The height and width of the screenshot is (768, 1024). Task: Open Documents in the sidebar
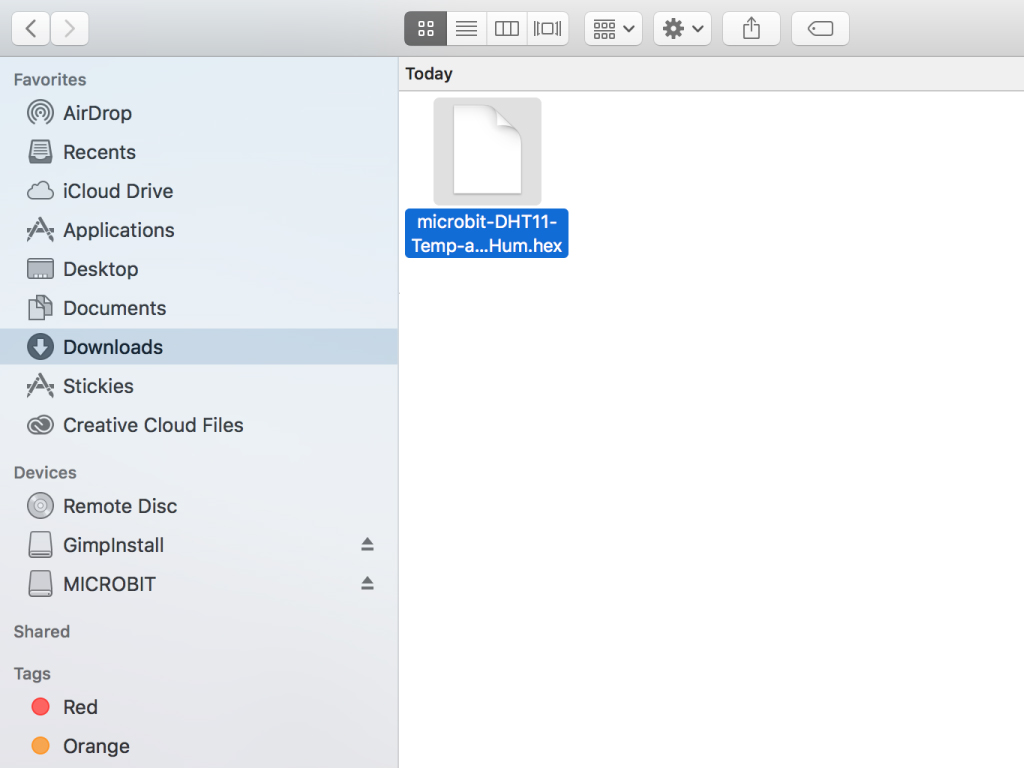tap(199, 308)
